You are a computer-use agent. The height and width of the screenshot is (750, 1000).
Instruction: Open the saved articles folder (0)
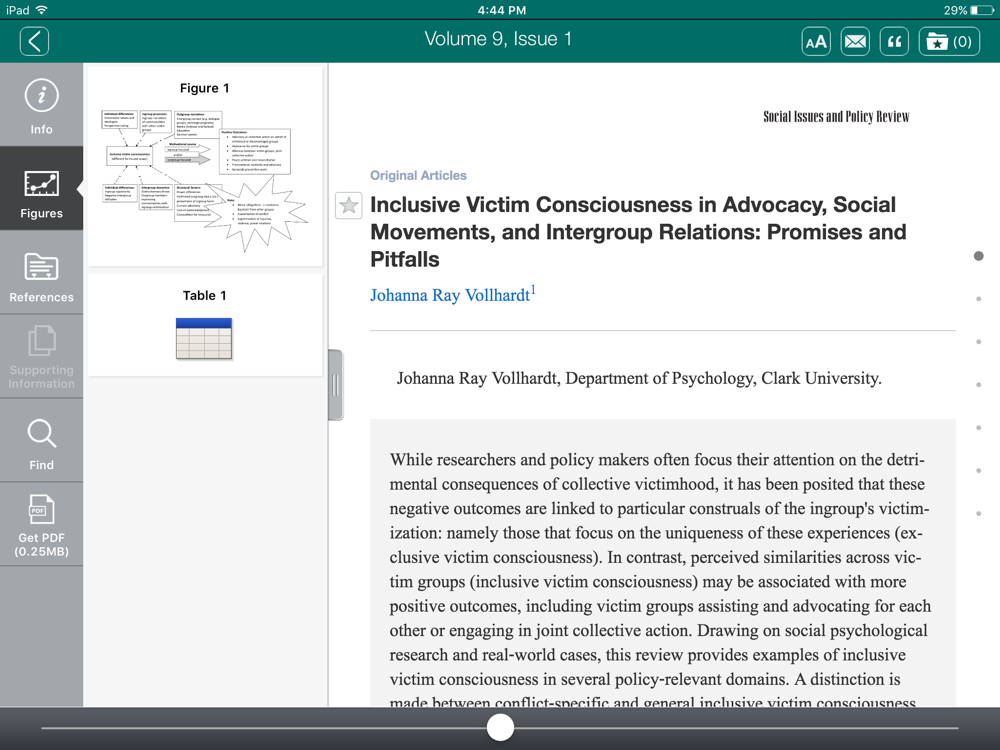coord(949,42)
